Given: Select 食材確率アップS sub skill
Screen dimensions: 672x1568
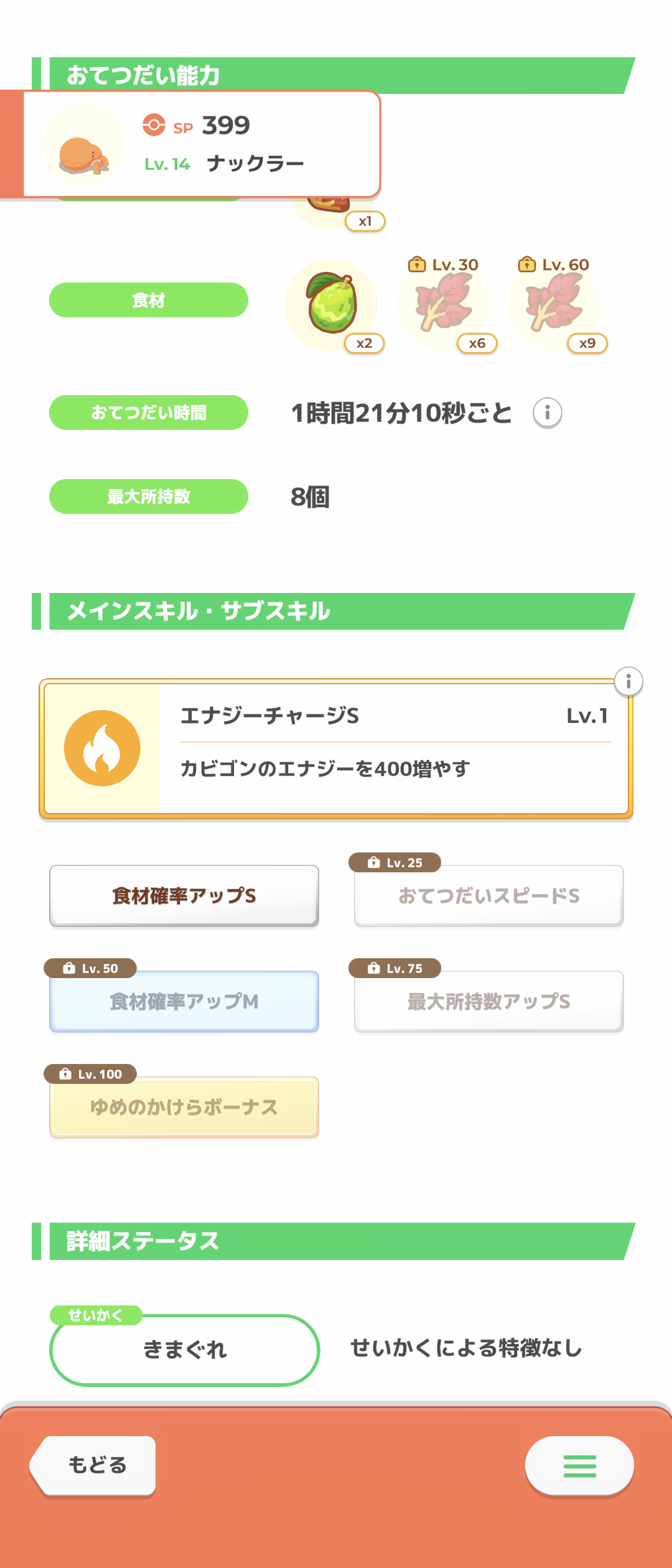Looking at the screenshot, I should click(184, 895).
